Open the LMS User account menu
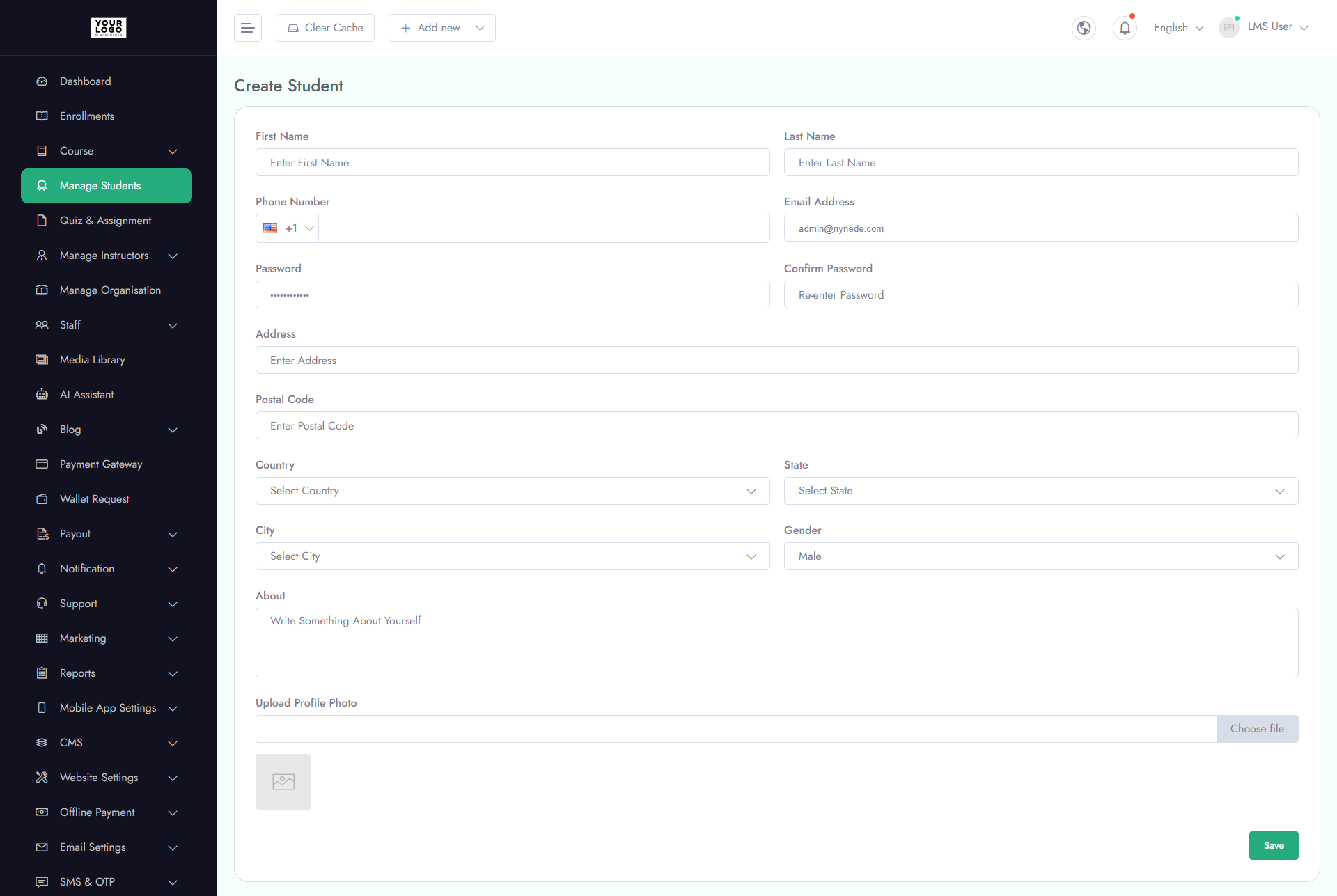 click(1264, 27)
